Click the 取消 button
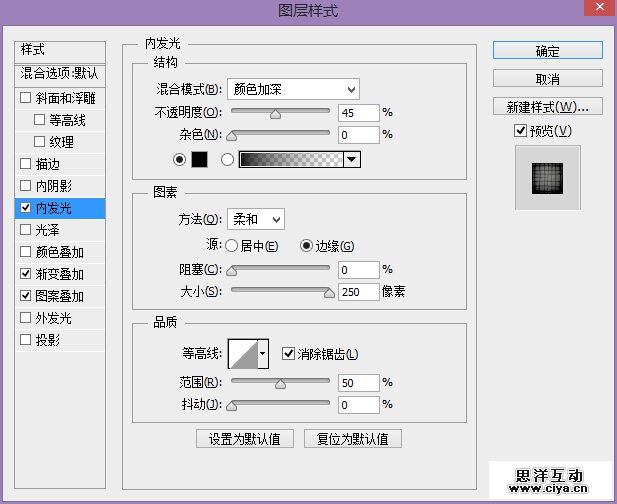 [547, 79]
